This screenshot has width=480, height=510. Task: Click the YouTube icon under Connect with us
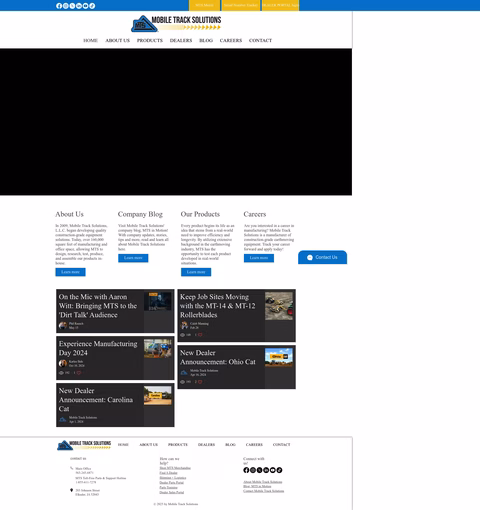click(273, 470)
